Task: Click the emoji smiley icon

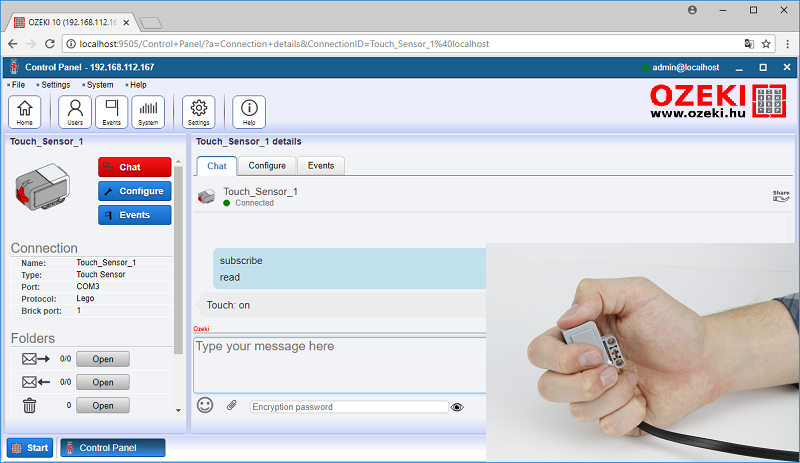Action: [205, 406]
